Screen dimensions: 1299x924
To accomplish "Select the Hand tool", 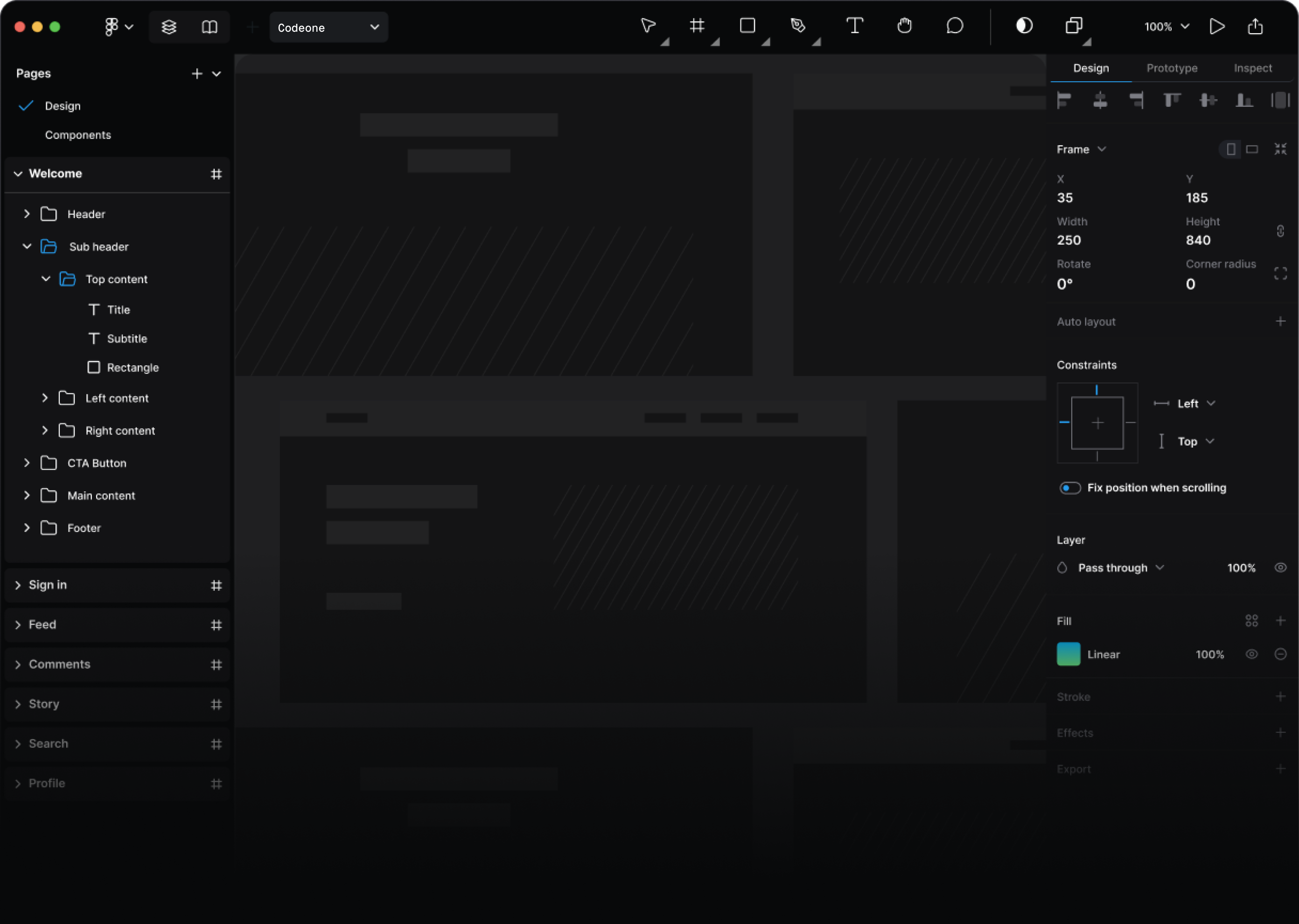I will click(904, 26).
